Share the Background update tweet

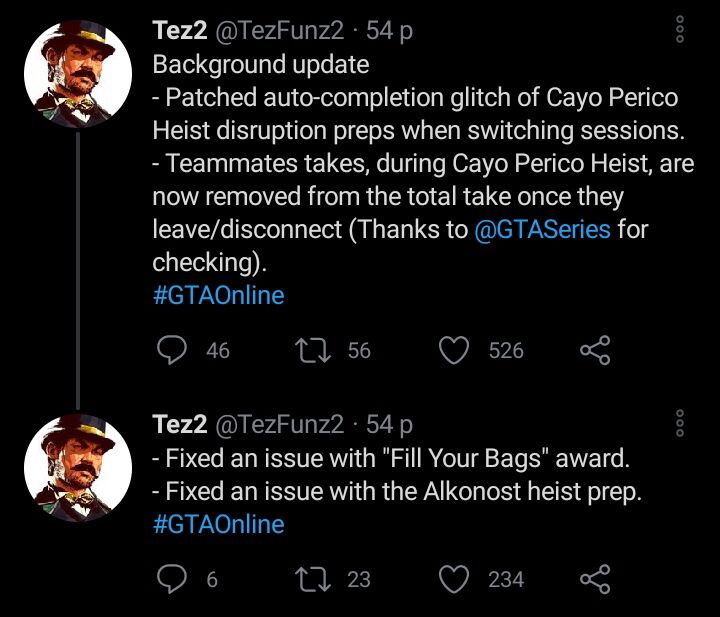594,350
